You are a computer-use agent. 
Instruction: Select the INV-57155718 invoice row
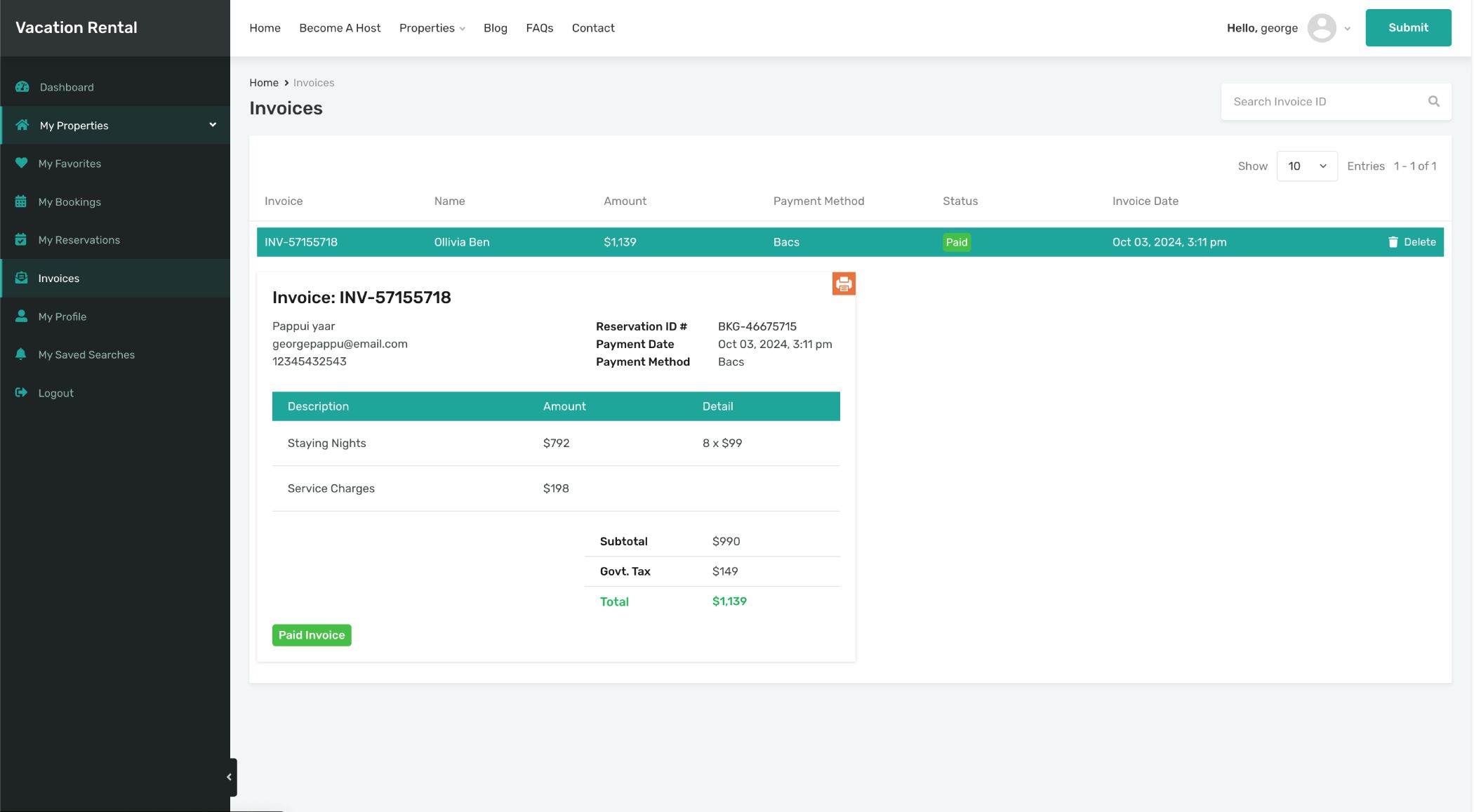click(300, 242)
